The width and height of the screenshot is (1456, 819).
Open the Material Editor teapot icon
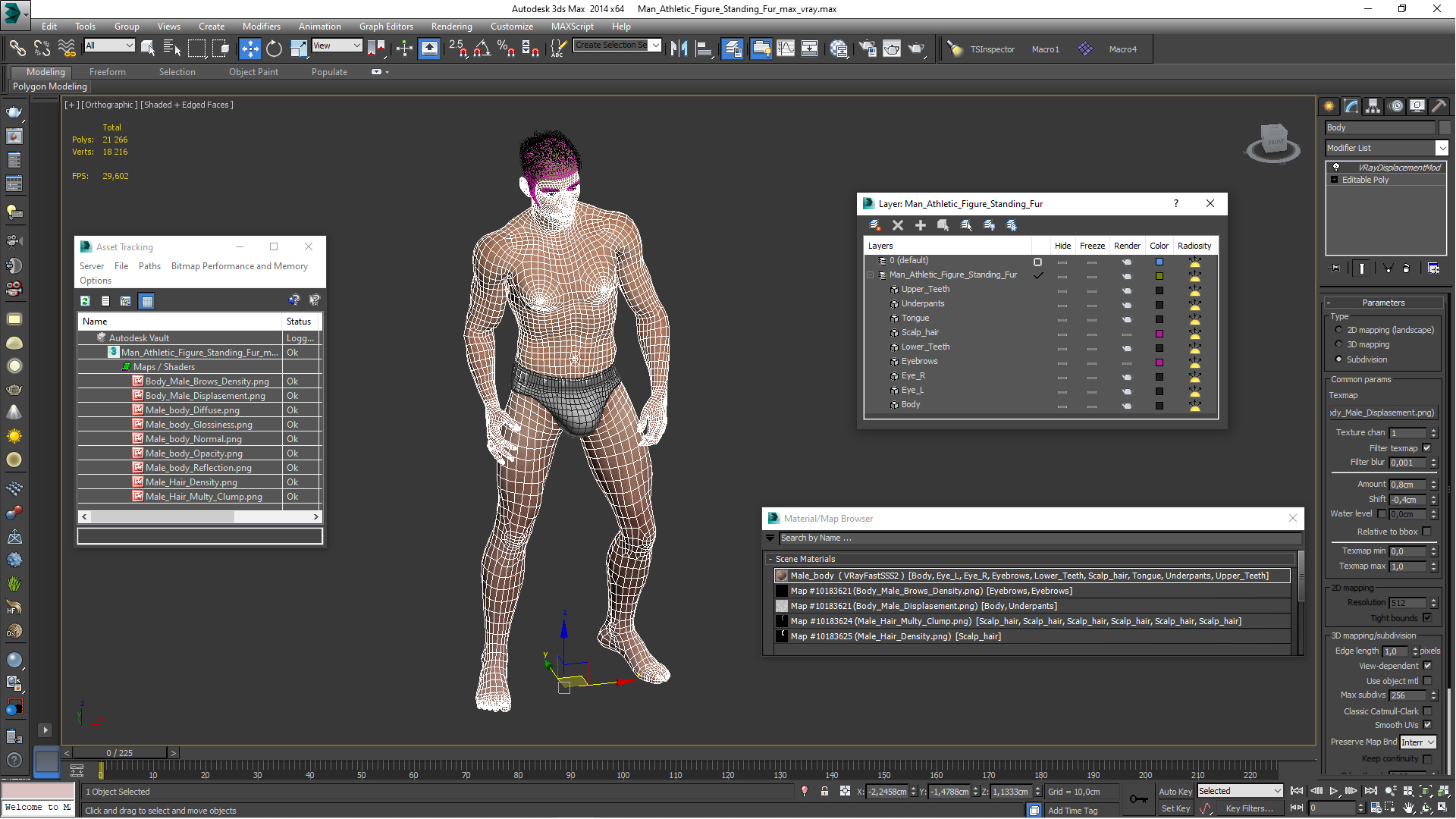[838, 49]
